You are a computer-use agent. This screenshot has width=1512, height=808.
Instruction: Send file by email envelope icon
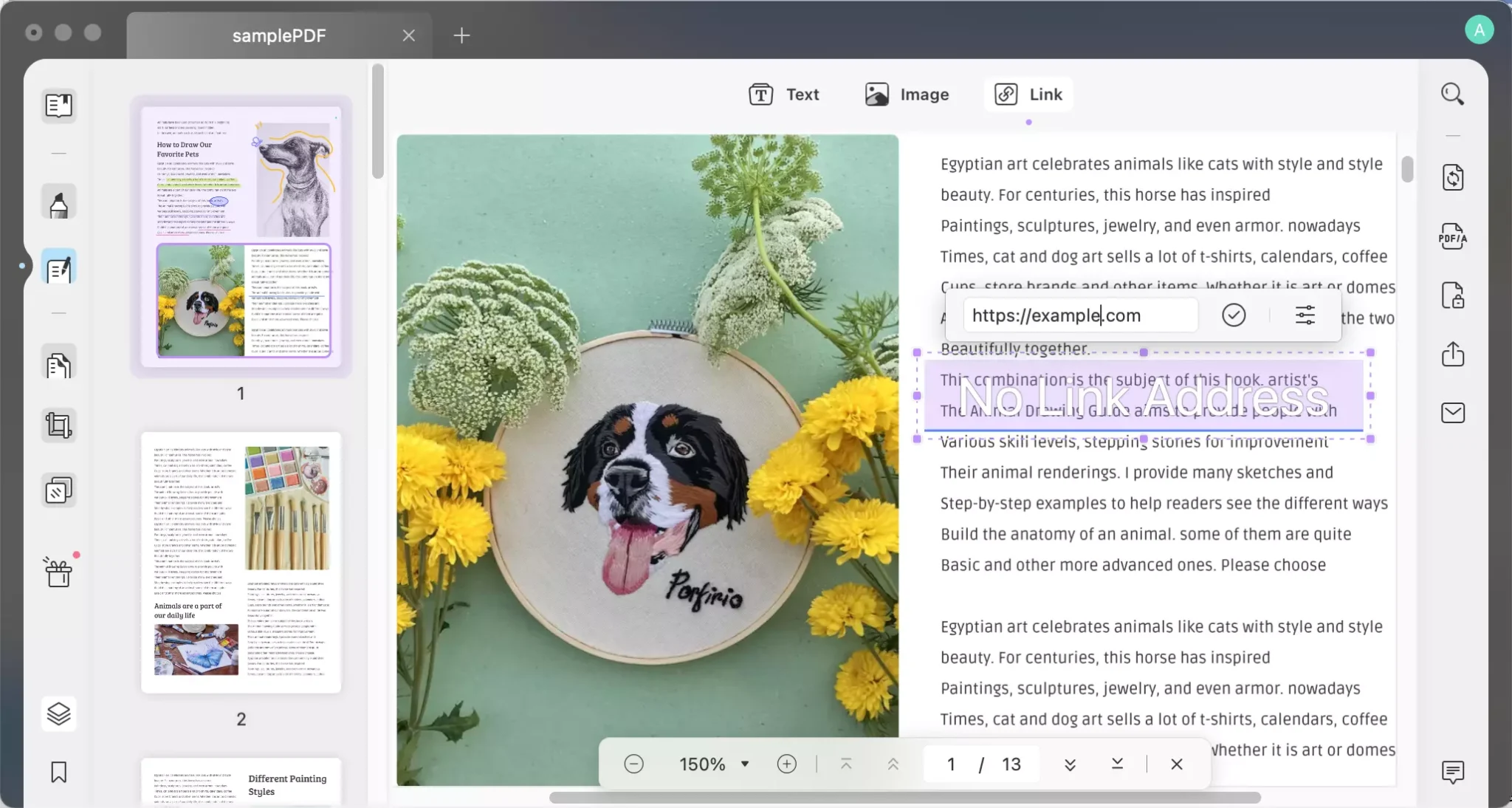1452,412
